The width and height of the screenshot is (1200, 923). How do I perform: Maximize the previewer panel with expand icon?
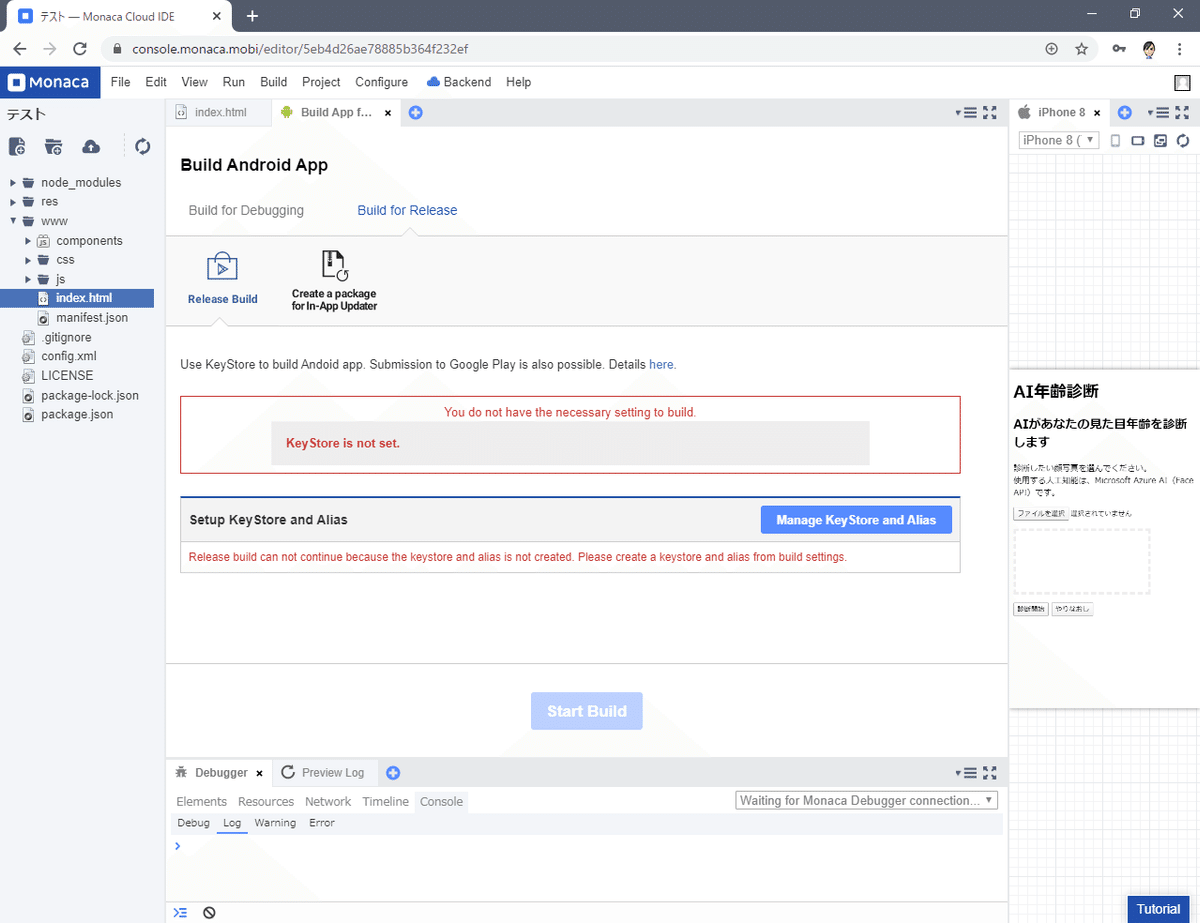click(1182, 113)
